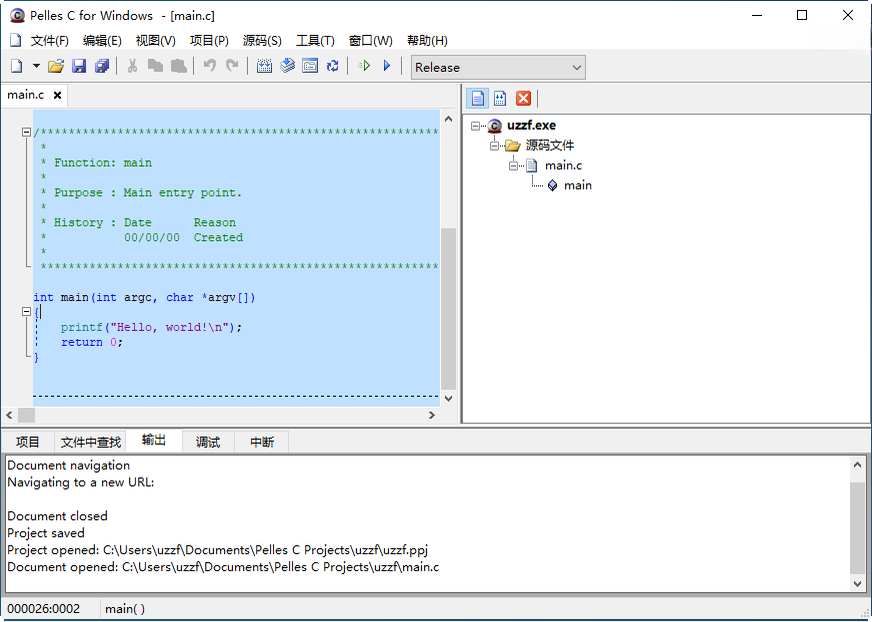This screenshot has height=622, width=872.
Task: Click the document view icon in project panel
Action: pyautogui.click(x=478, y=98)
